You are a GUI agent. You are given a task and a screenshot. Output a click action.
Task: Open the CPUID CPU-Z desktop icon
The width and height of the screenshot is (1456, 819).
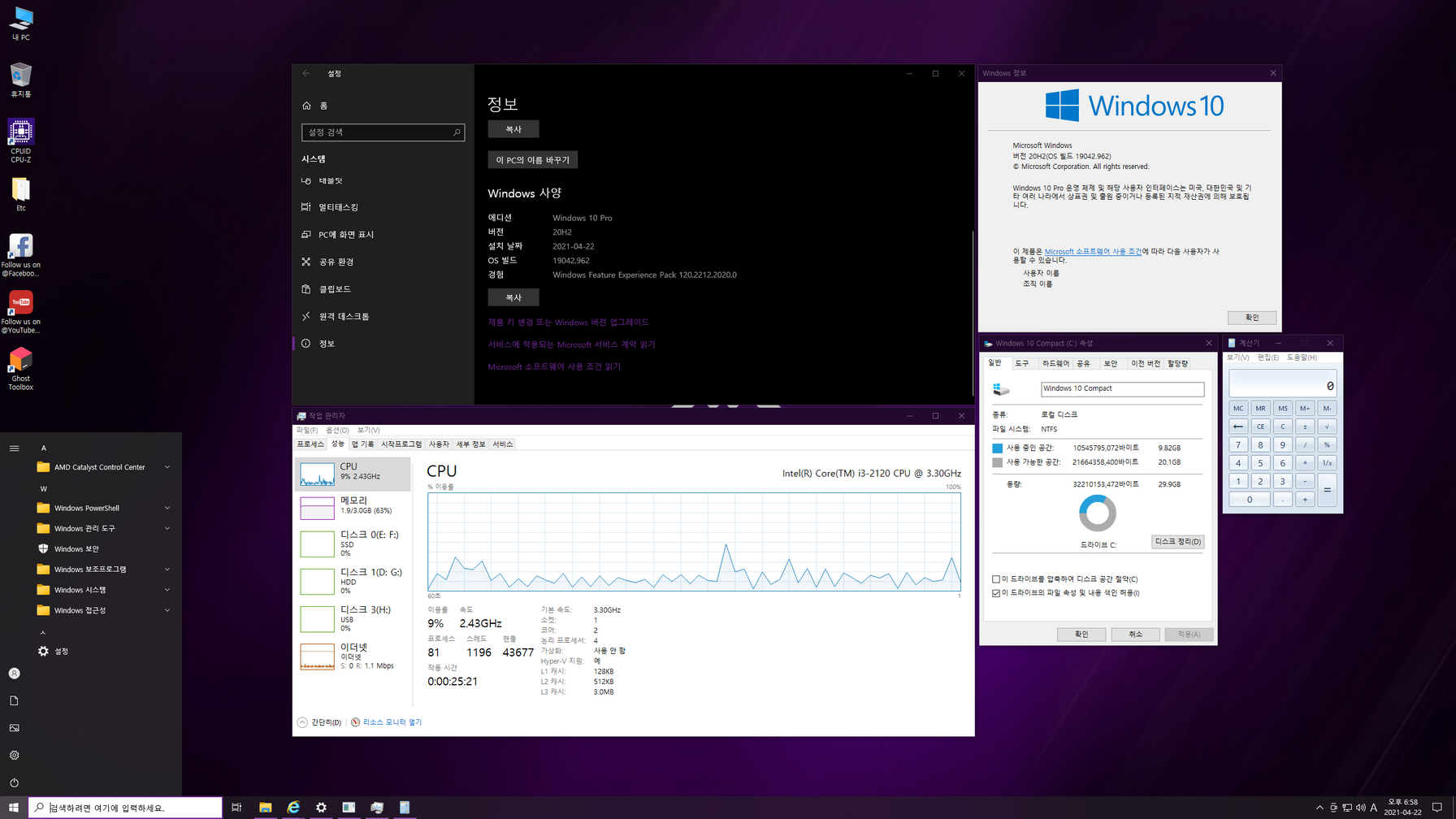click(20, 141)
